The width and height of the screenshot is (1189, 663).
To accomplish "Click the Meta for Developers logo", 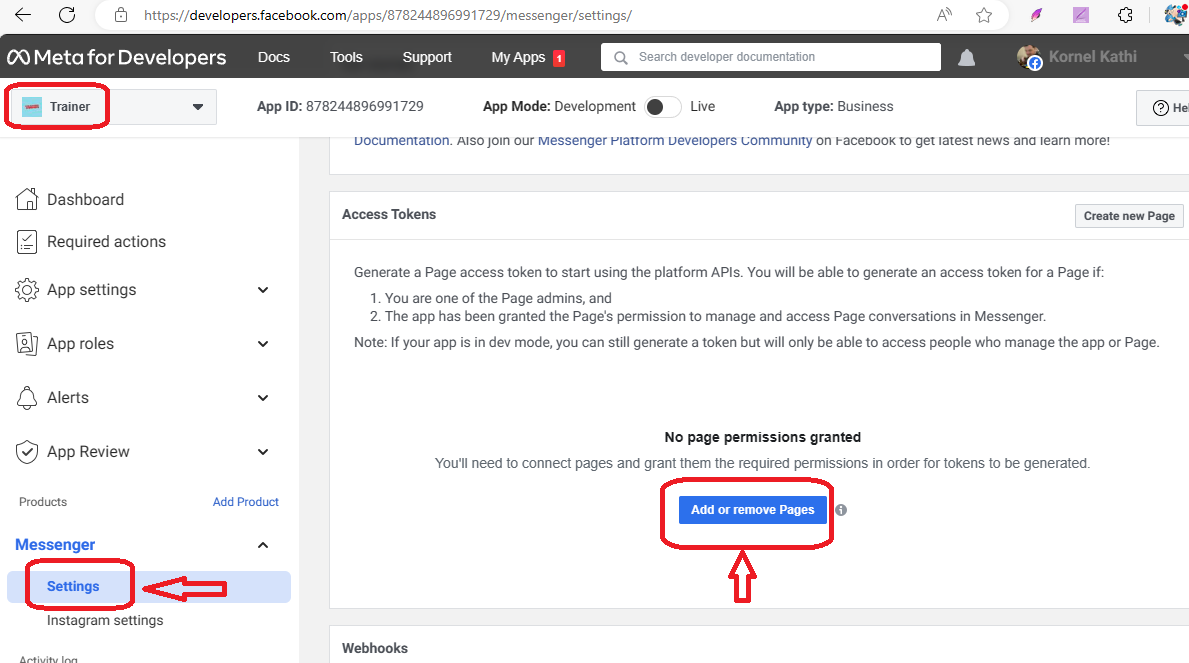I will tap(117, 57).
